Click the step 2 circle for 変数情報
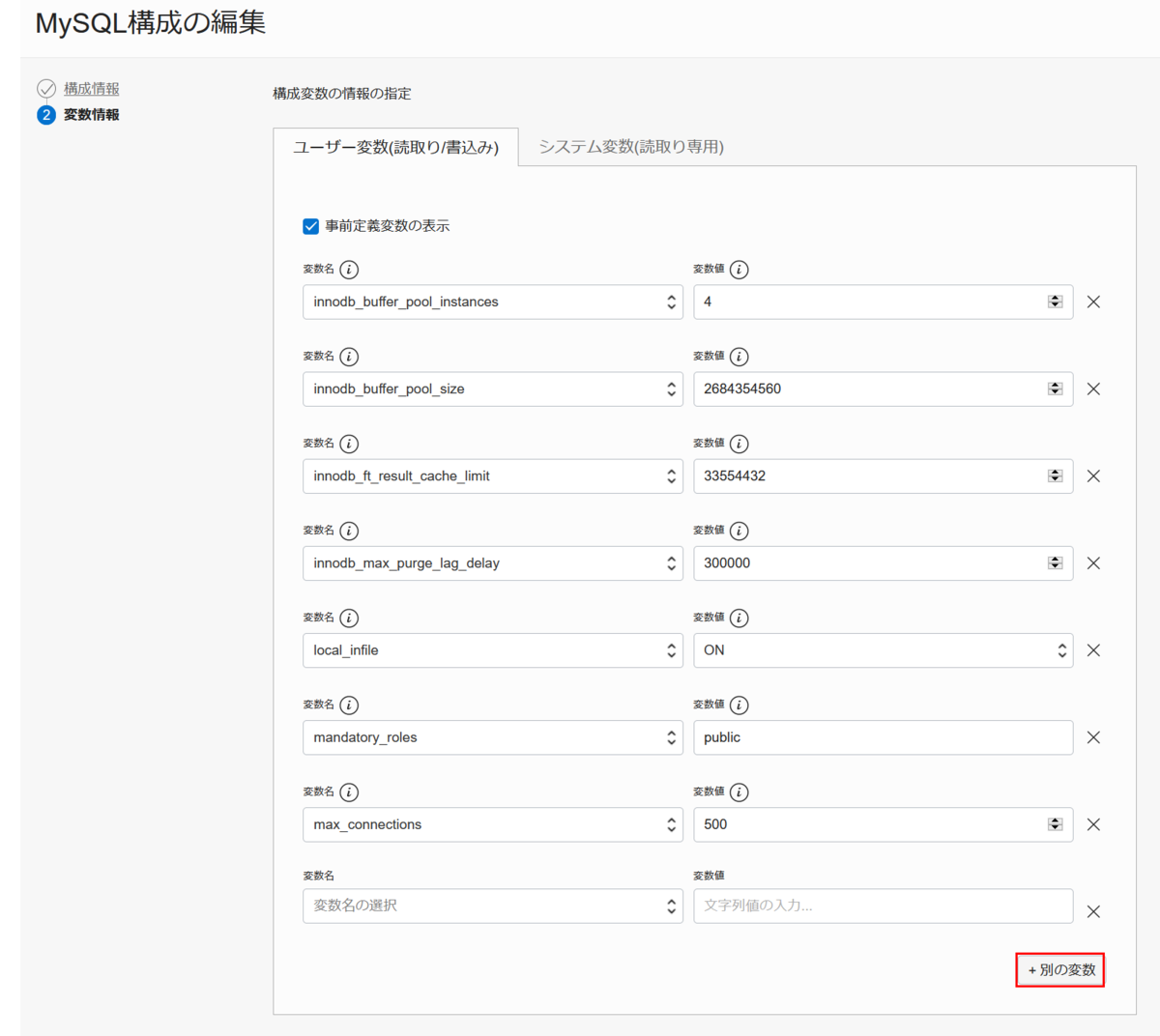 click(46, 115)
